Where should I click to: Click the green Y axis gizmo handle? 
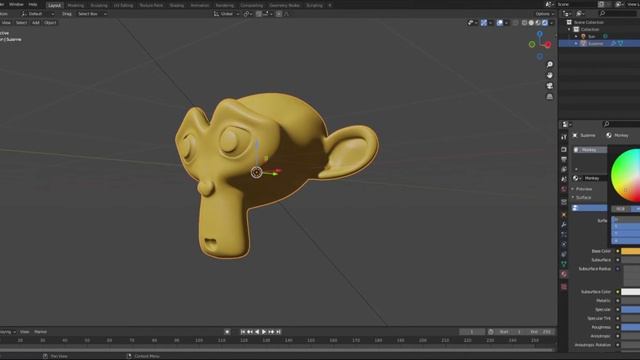[x=532, y=44]
